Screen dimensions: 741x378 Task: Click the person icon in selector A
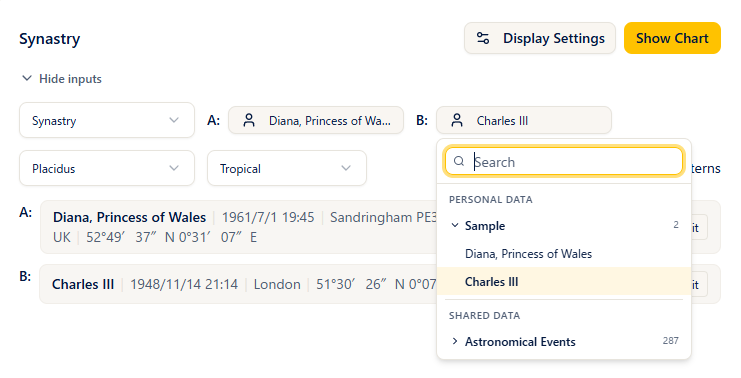pyautogui.click(x=249, y=120)
